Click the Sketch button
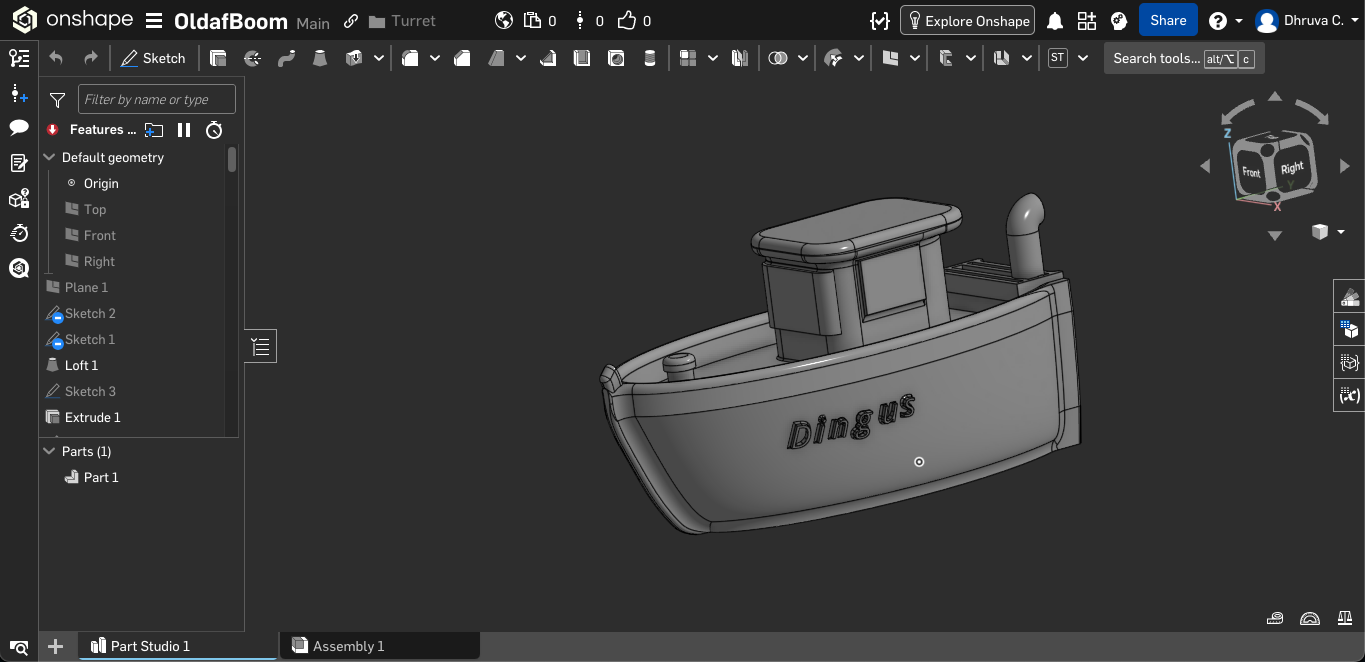 153,58
